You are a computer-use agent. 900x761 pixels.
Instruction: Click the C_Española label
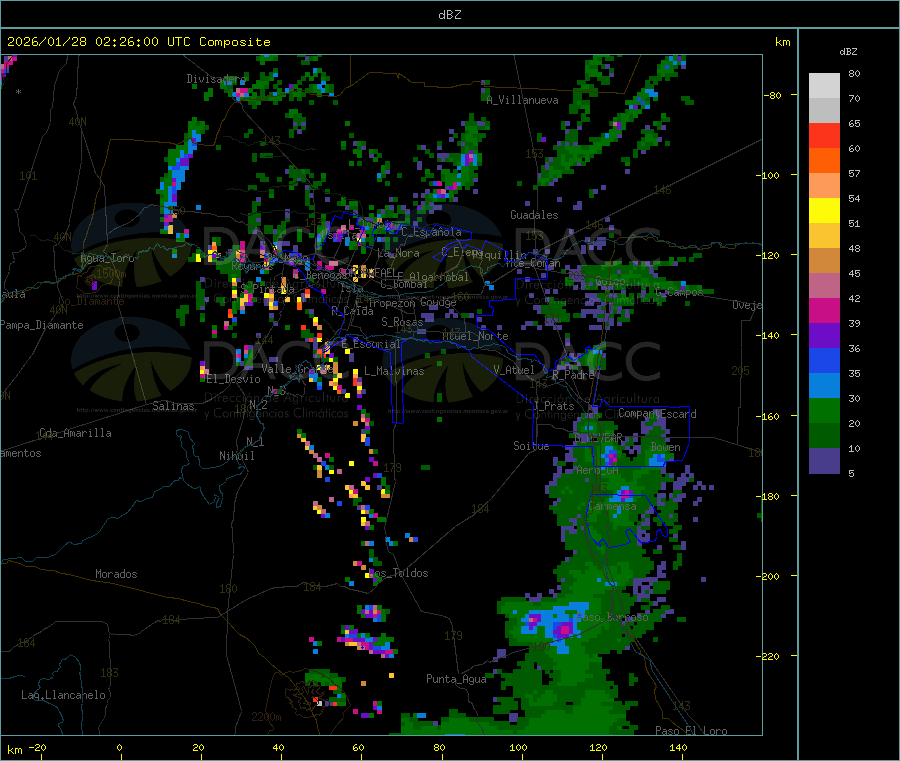(431, 232)
